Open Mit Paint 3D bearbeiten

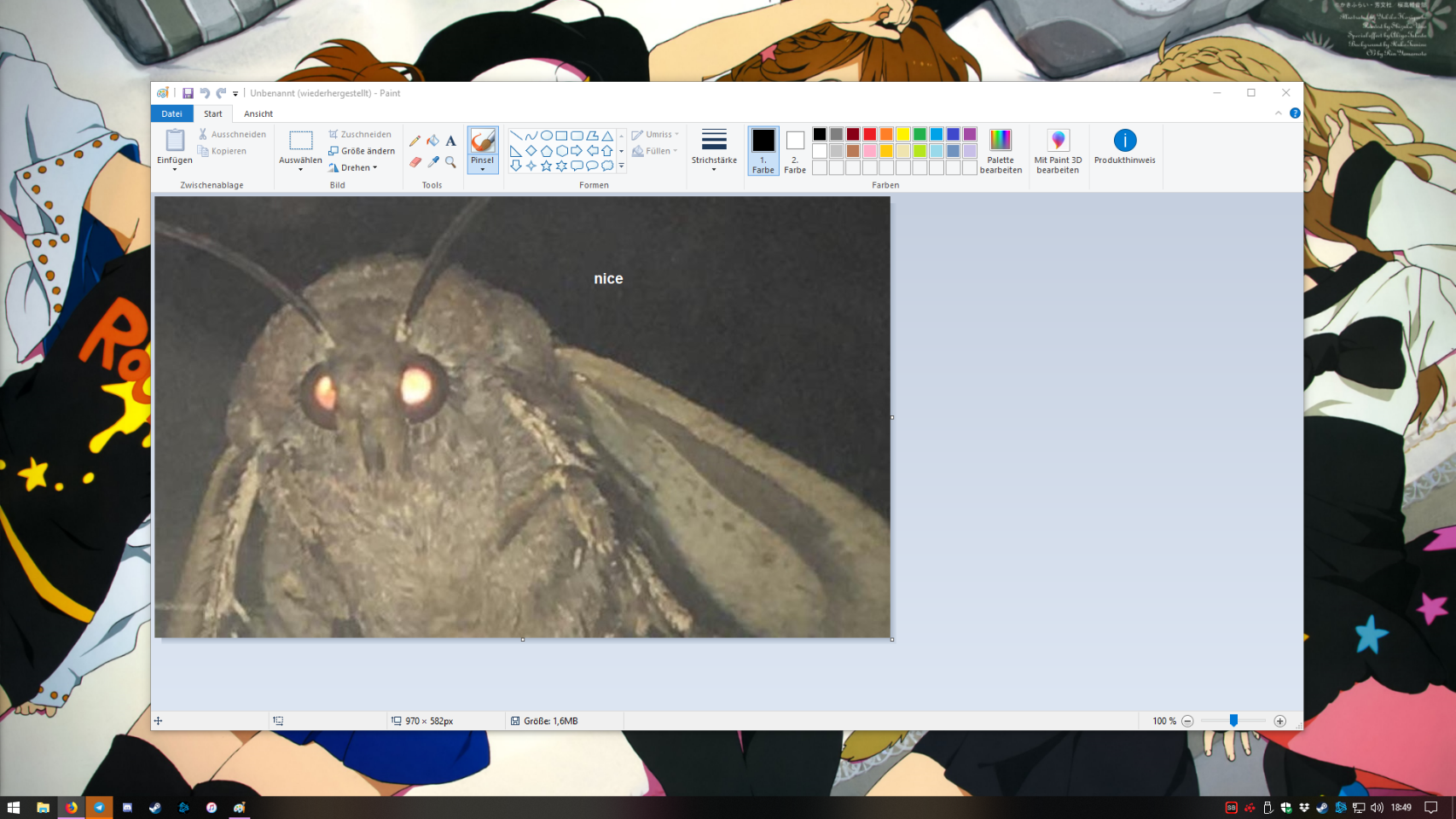1058,151
